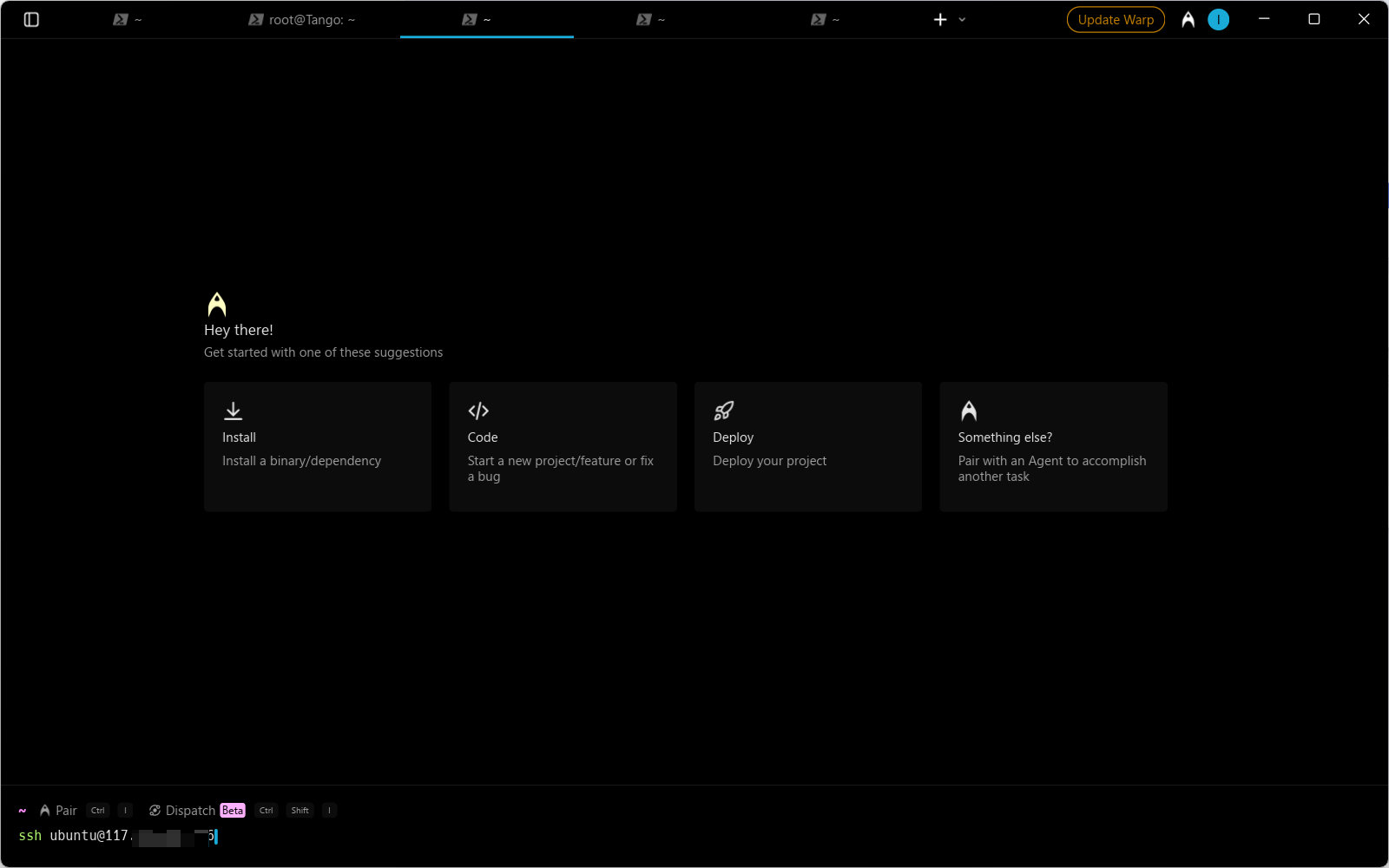
Task: Click the ssh command input field
Action: [x=694, y=836]
